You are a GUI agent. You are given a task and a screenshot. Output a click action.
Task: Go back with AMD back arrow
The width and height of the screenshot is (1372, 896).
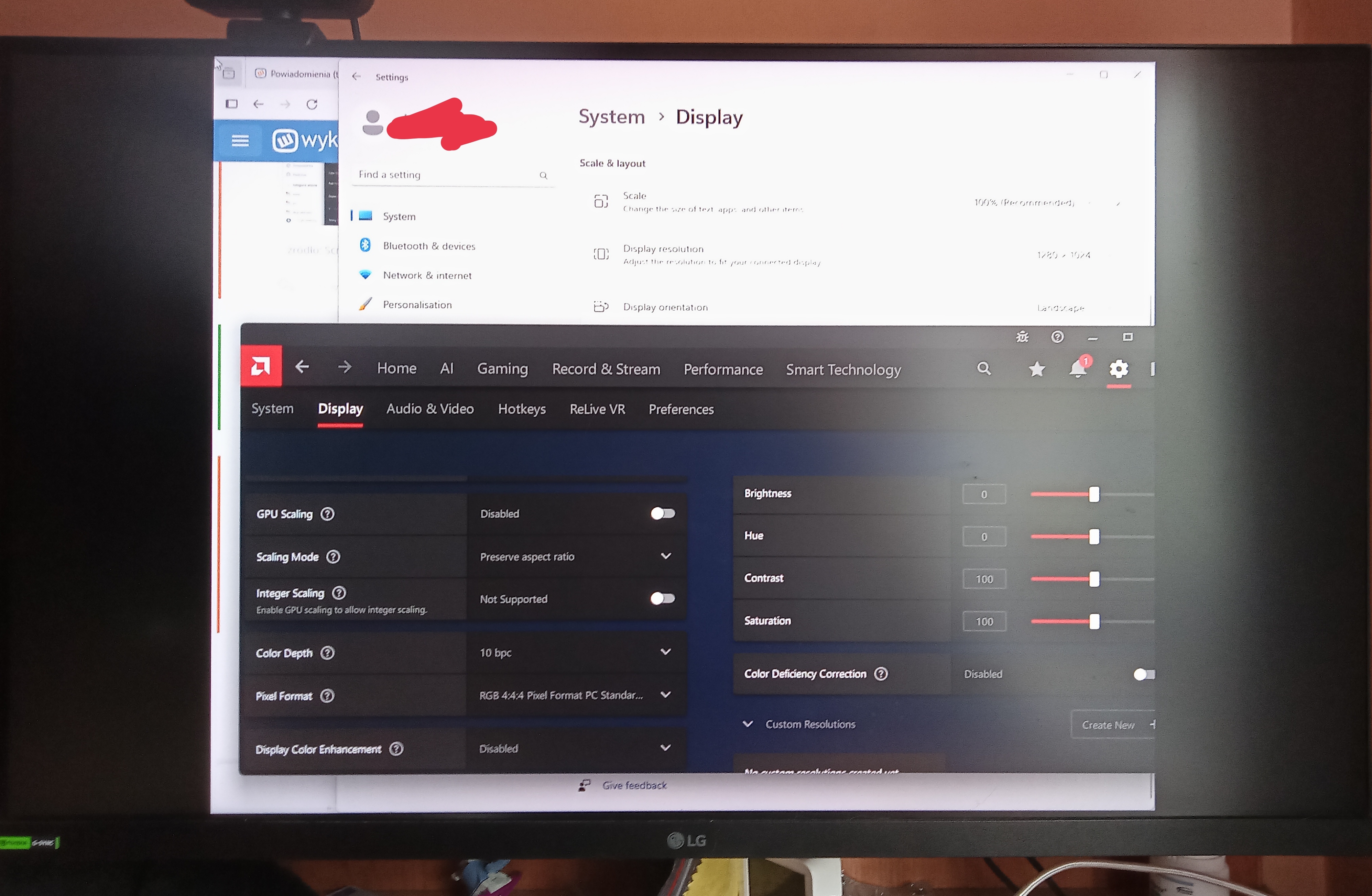302,366
